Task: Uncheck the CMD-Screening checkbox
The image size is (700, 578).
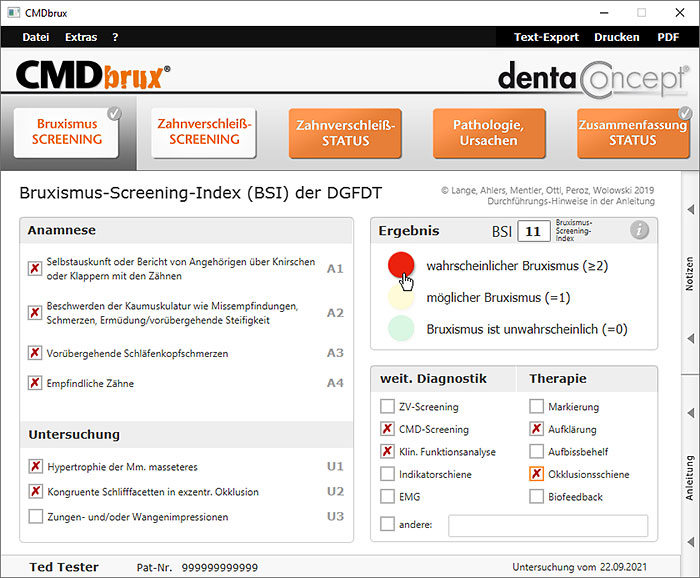Action: click(387, 428)
